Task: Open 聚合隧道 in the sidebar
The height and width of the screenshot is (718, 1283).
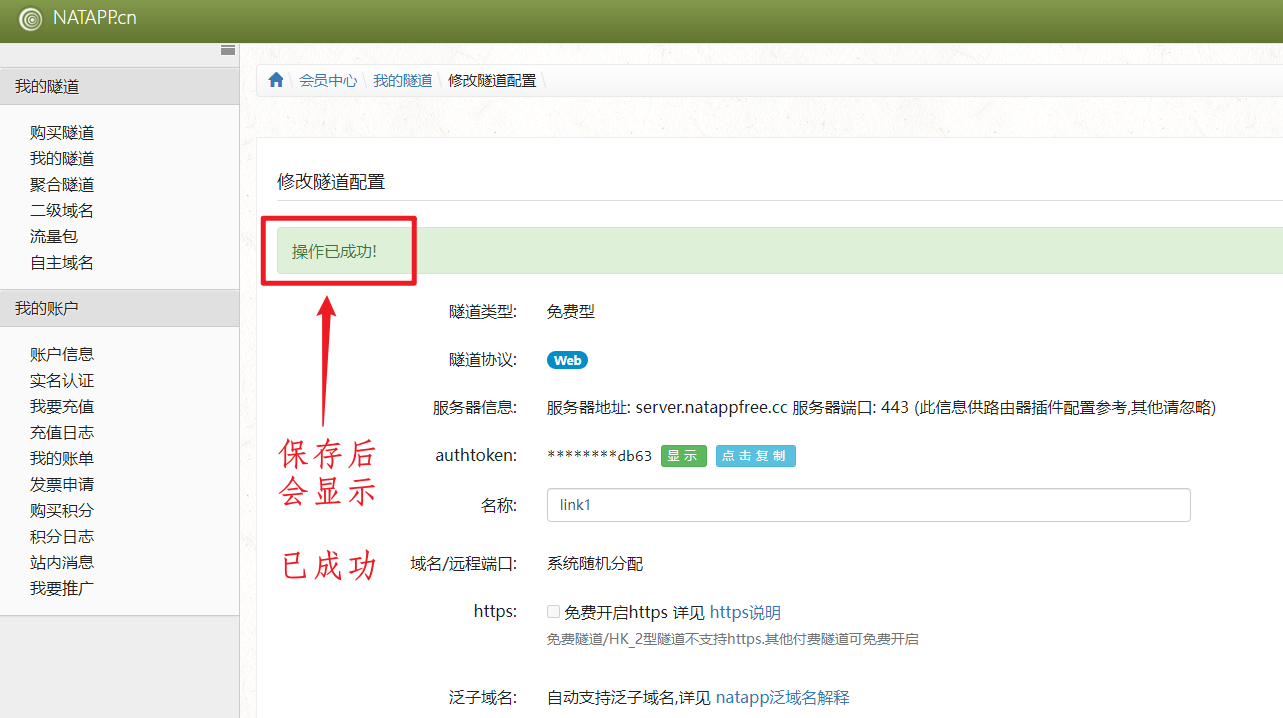Action: click(x=62, y=184)
